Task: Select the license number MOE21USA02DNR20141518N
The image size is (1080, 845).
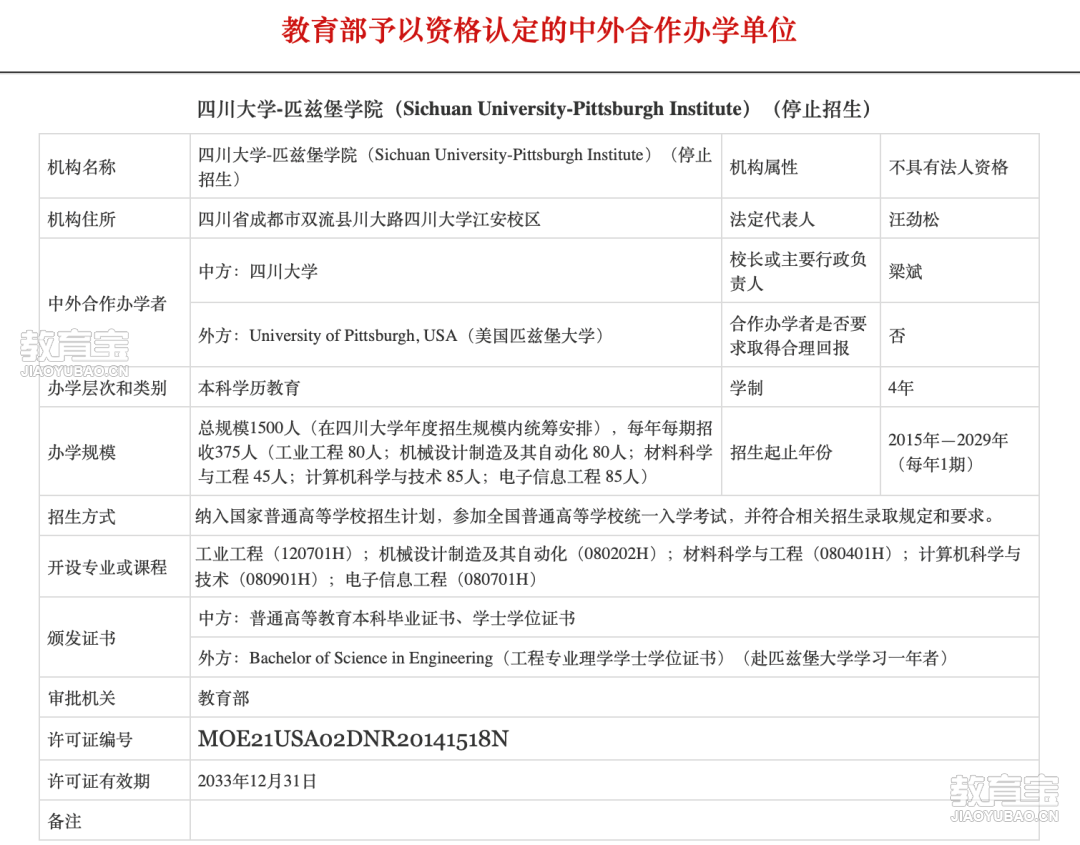Action: coord(353,739)
